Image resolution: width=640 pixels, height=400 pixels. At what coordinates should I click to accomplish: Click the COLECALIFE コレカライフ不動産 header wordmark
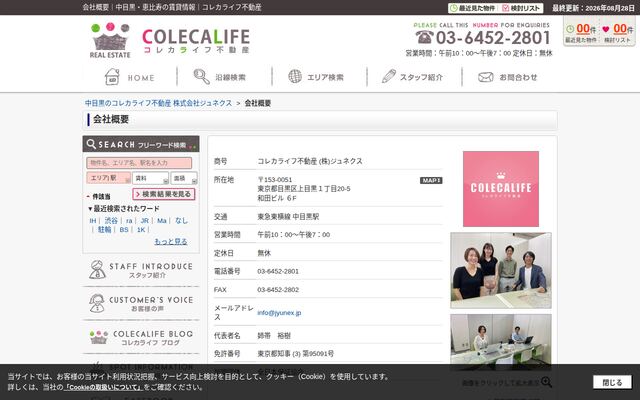pos(196,40)
